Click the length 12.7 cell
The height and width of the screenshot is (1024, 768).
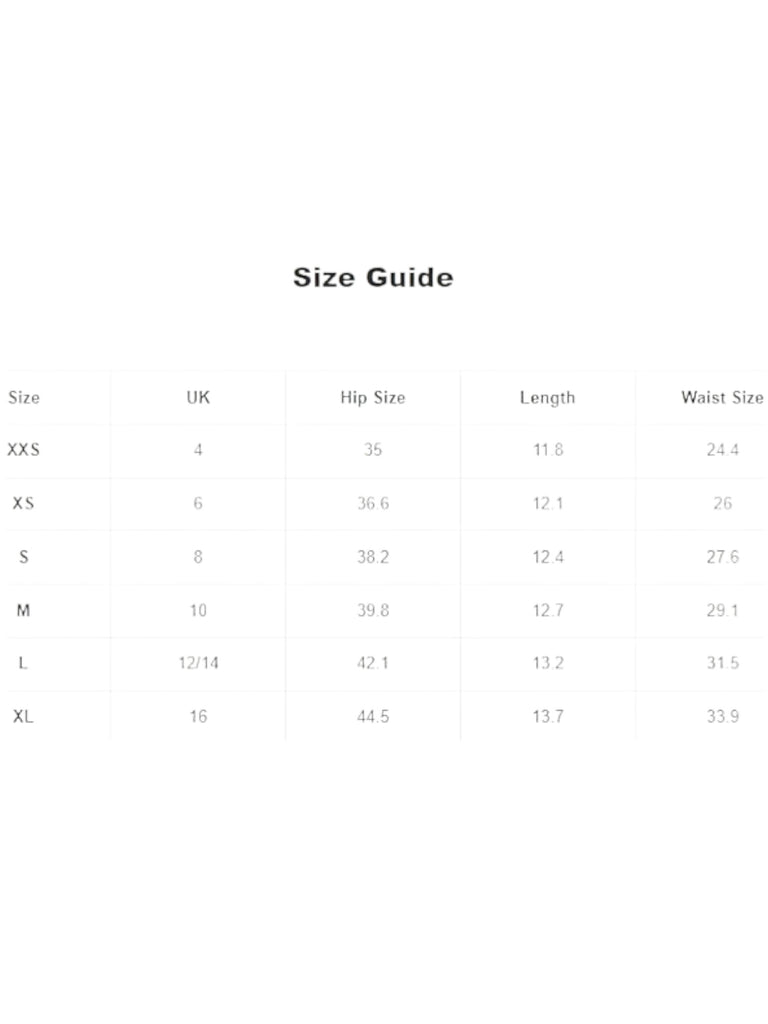548,610
